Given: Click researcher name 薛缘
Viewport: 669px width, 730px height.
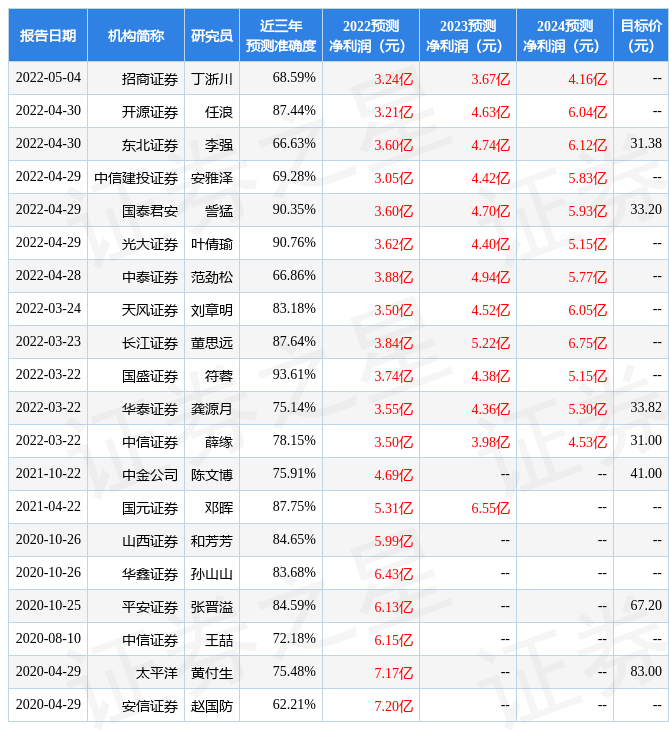Looking at the screenshot, I should tap(219, 442).
